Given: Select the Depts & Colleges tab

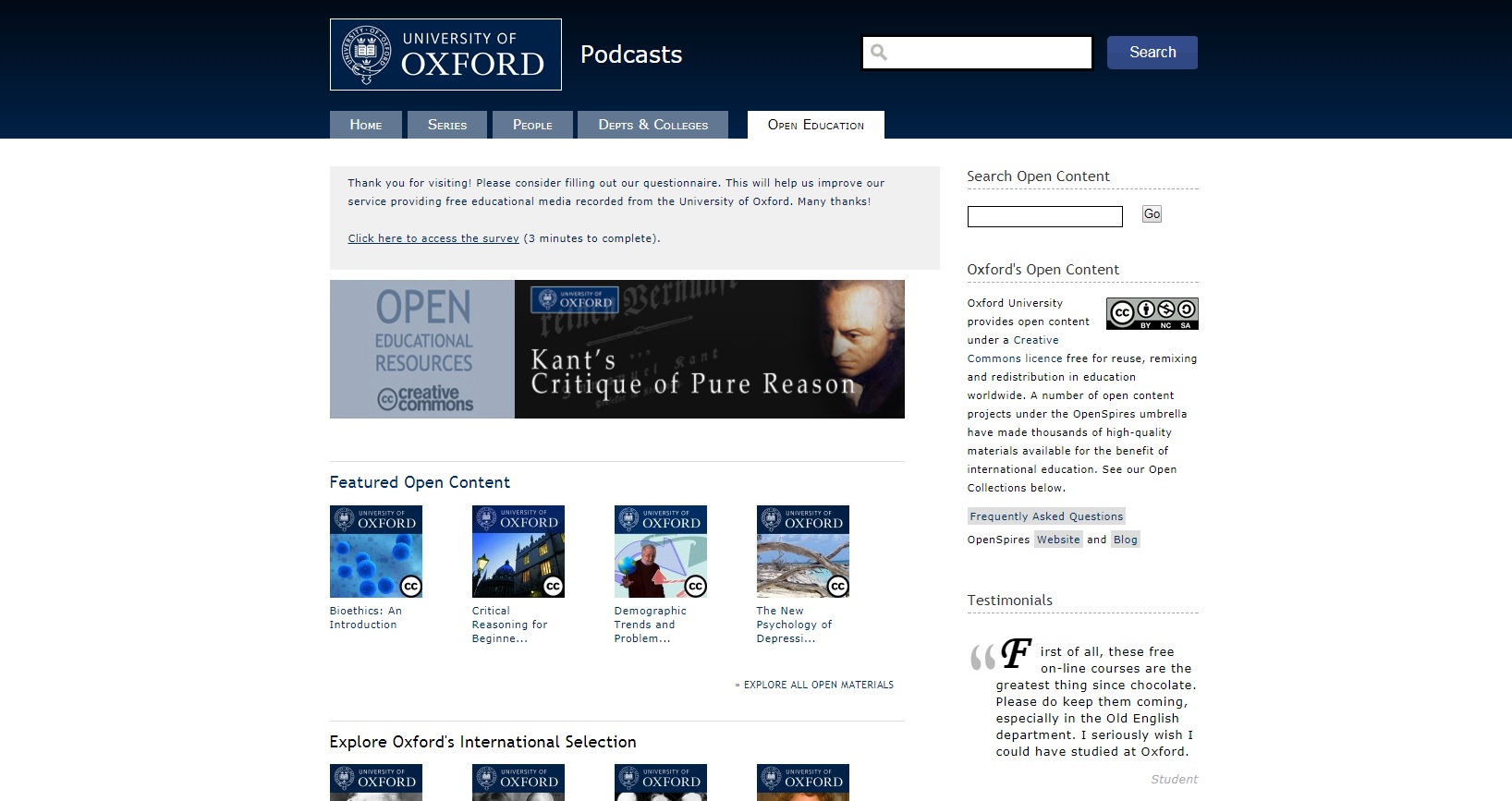Looking at the screenshot, I should (x=652, y=125).
